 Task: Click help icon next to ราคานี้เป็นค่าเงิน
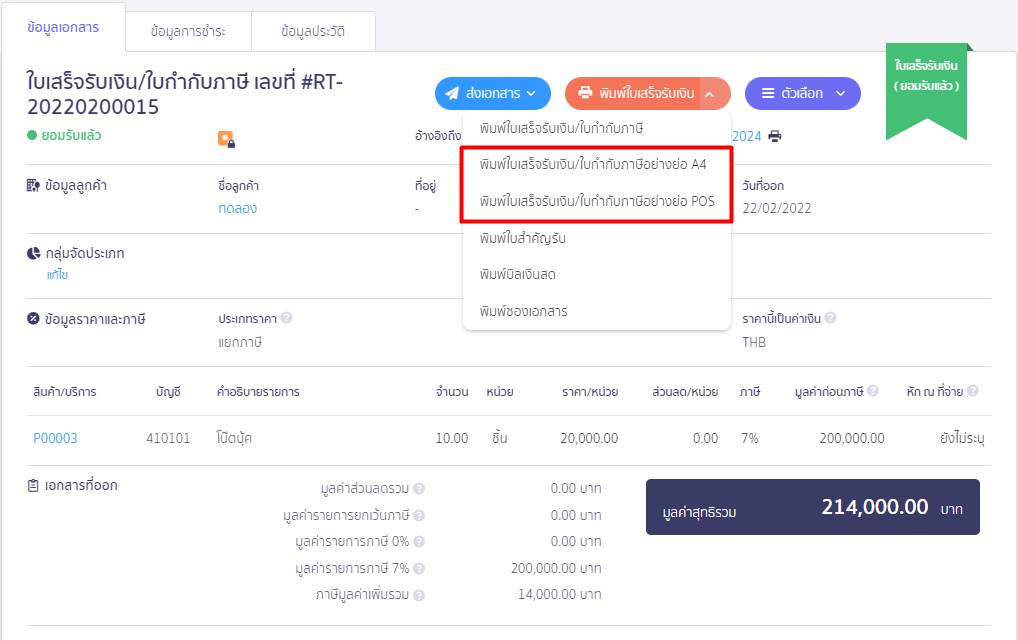[830, 318]
